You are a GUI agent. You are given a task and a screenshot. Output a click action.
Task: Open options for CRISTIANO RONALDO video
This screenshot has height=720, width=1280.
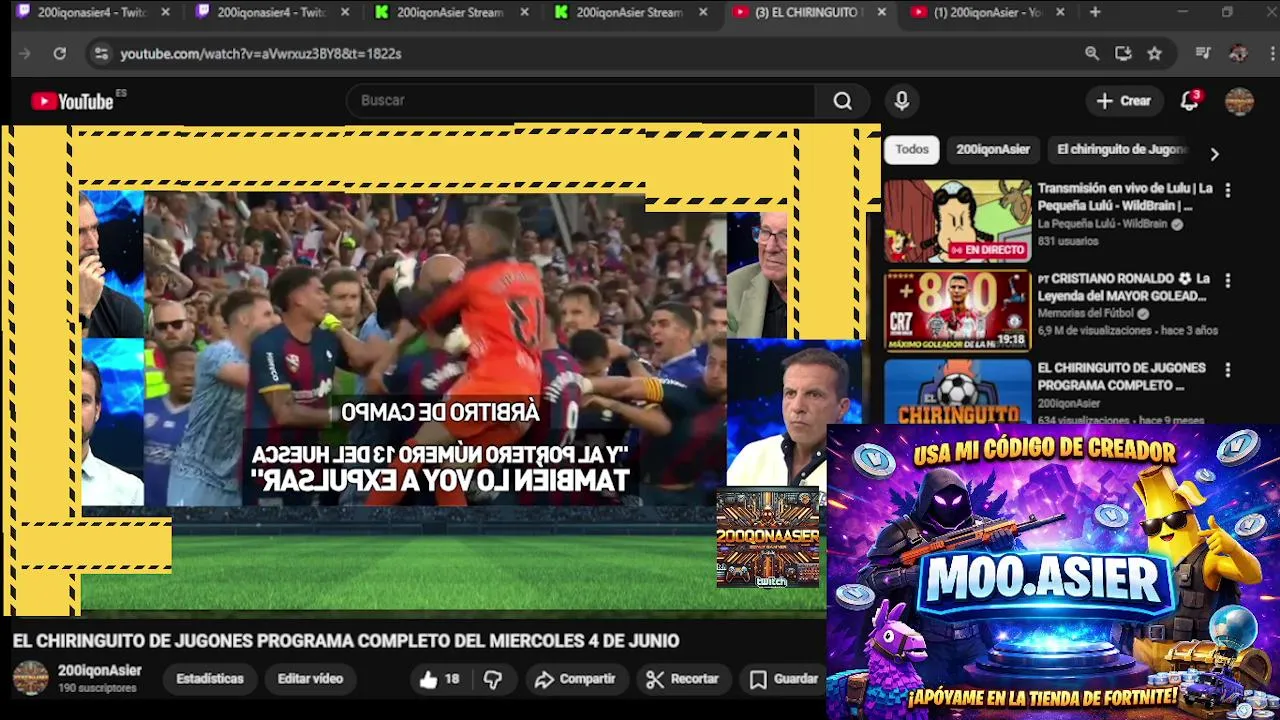point(1227,280)
